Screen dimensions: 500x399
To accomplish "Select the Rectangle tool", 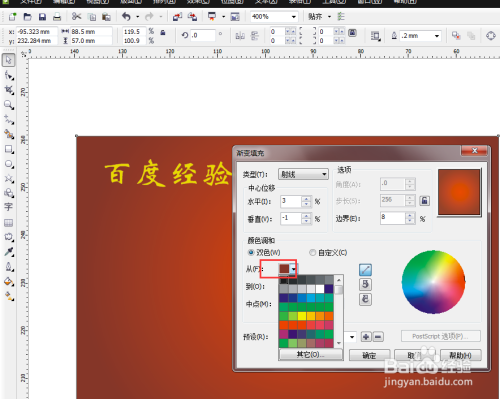I will coord(9,149).
